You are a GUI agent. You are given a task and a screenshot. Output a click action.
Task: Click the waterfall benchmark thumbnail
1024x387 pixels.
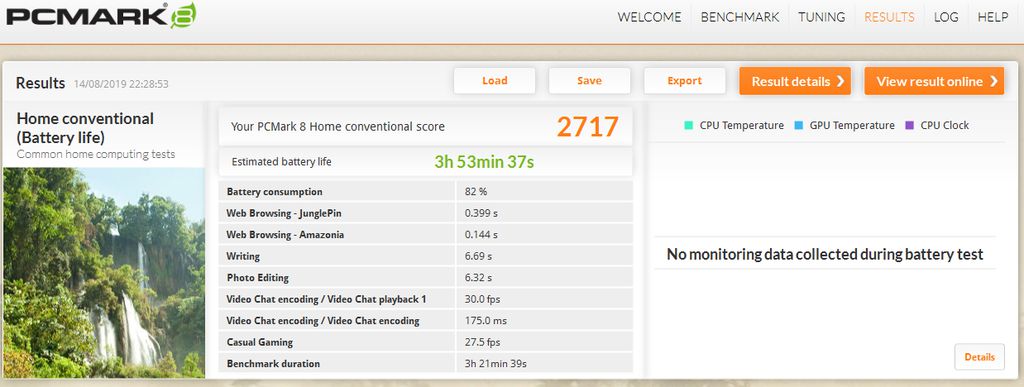tap(104, 272)
